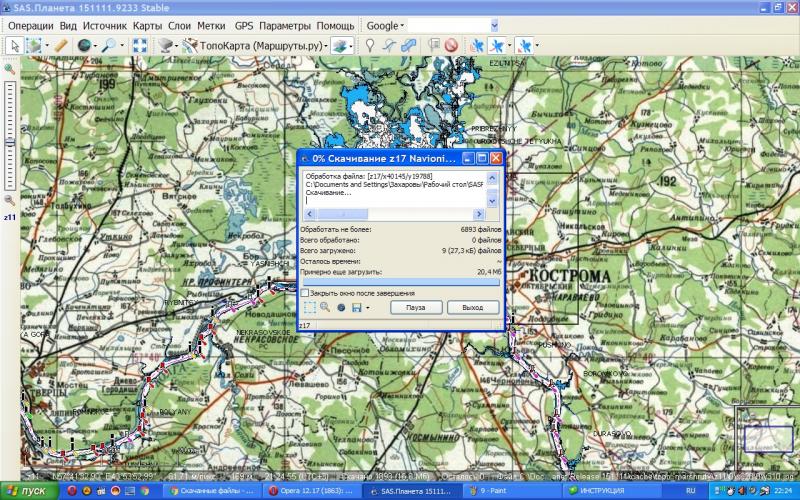The height and width of the screenshot is (500, 800).
Task: Open the globe map overview icon
Action: coord(84,46)
